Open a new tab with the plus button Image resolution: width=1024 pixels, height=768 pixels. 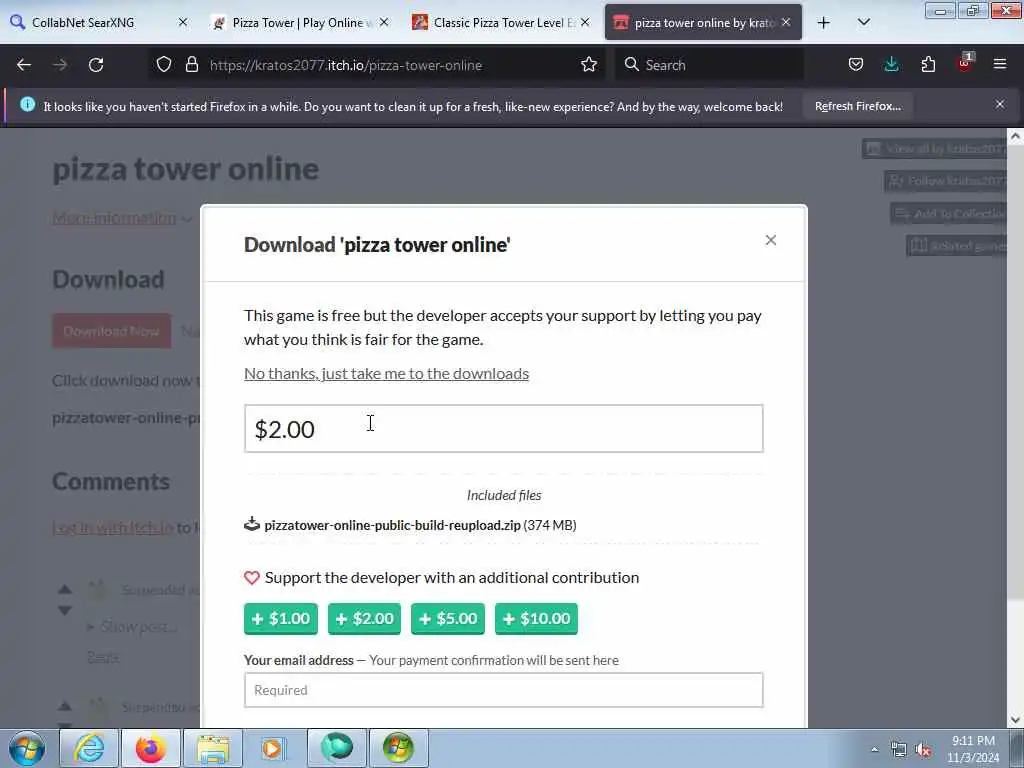(x=824, y=23)
